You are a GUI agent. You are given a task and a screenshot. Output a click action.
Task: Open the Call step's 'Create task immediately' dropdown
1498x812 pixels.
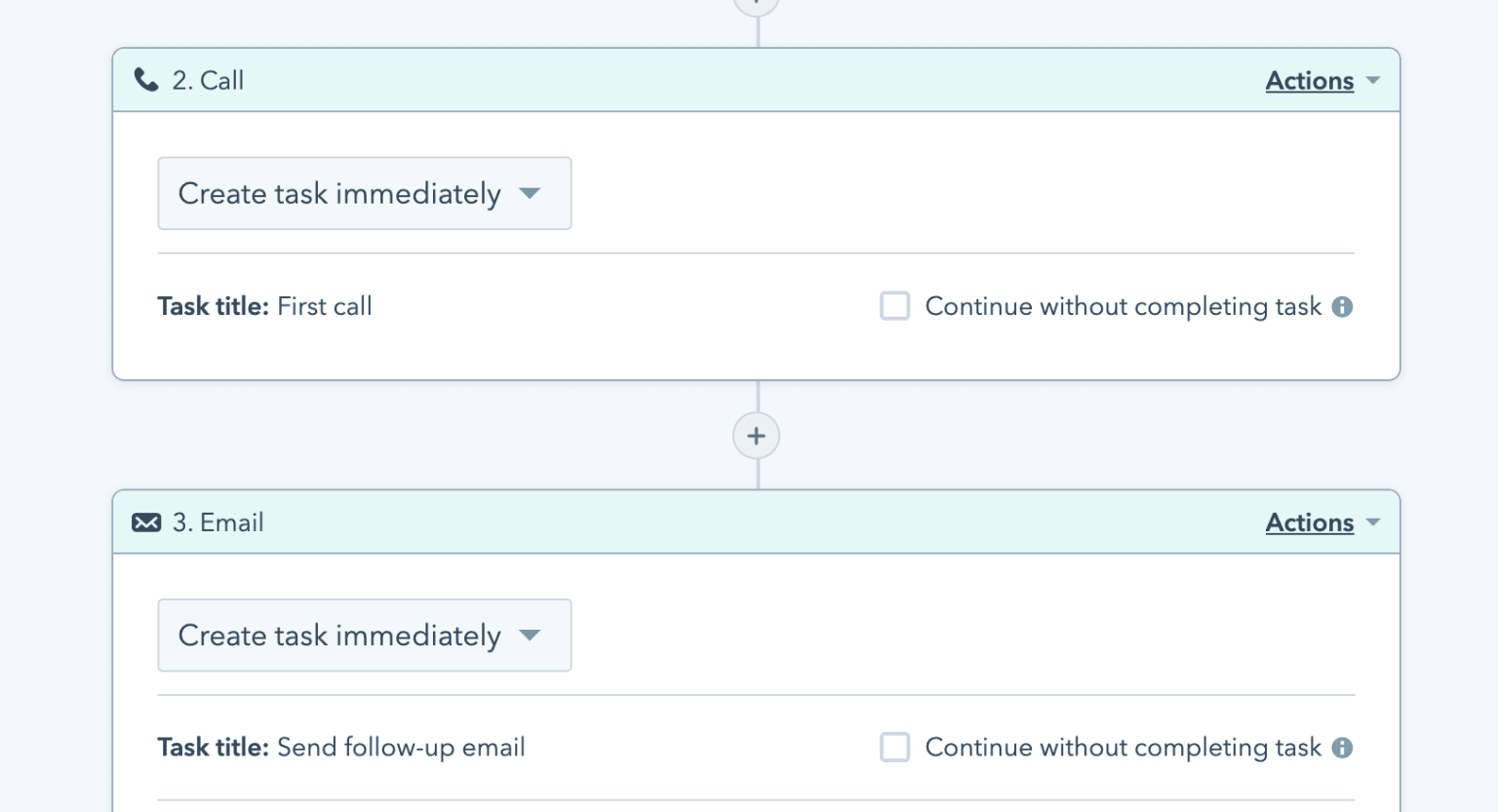pos(364,194)
